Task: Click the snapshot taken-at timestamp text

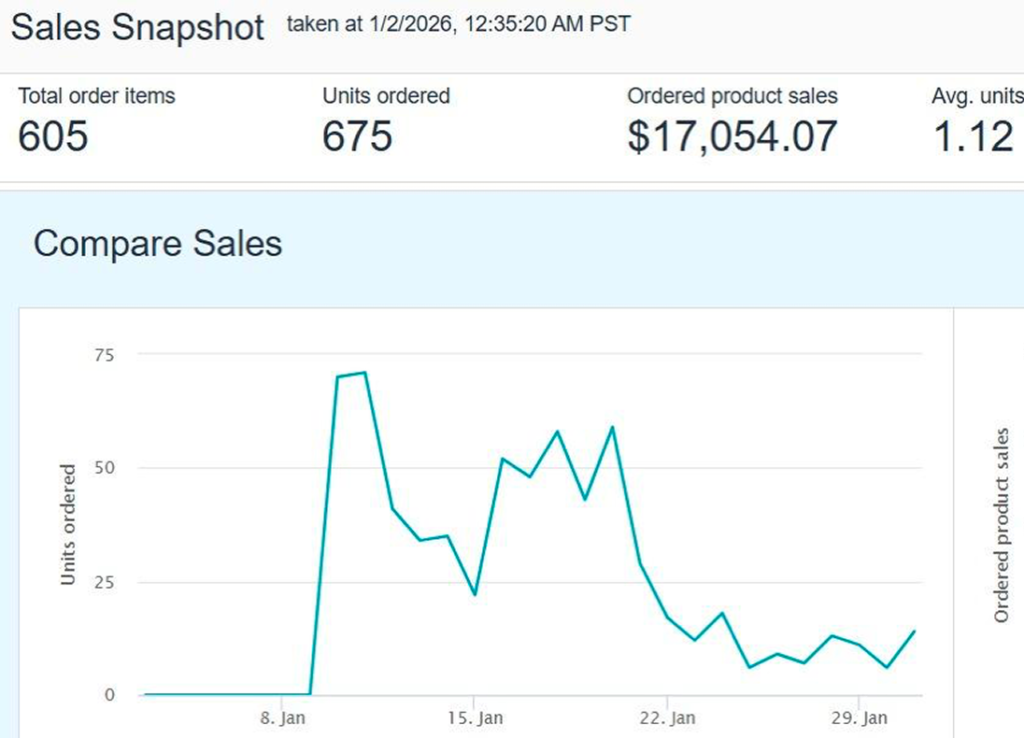Action: tap(459, 24)
